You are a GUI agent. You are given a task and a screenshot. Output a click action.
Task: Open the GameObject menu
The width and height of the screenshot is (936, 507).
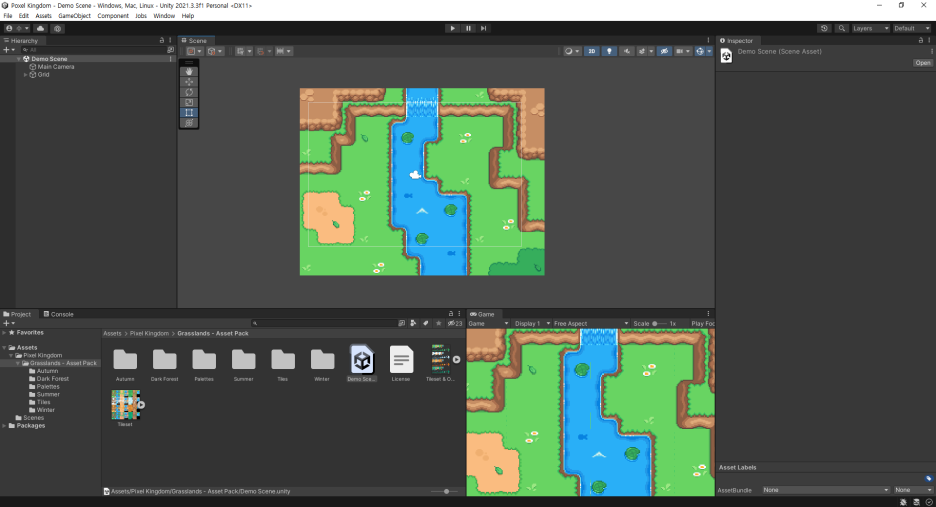tap(75, 16)
